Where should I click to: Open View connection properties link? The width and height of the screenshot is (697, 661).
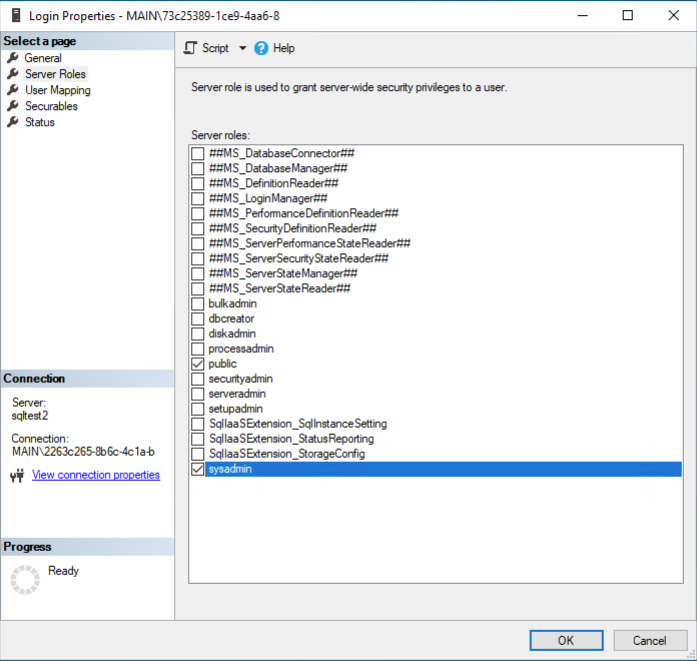point(96,475)
